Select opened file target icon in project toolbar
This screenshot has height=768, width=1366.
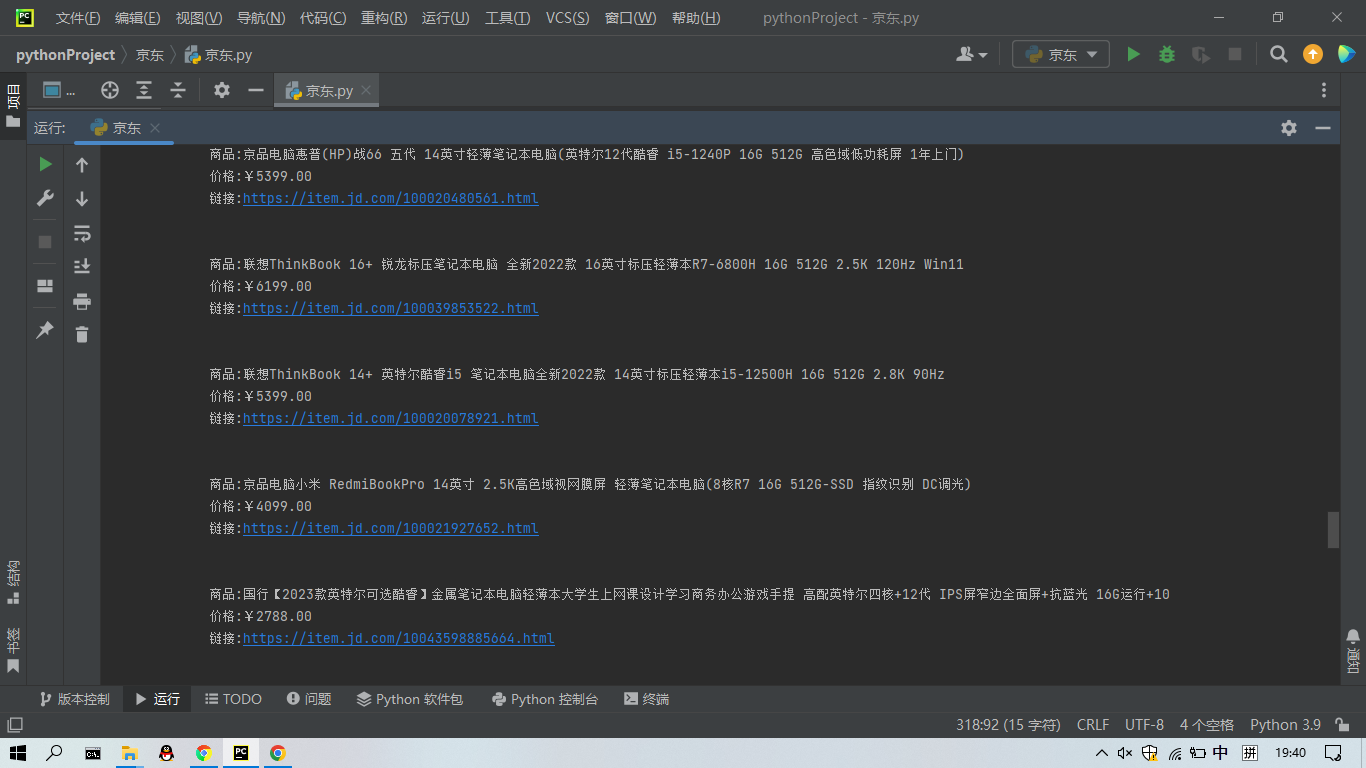110,90
